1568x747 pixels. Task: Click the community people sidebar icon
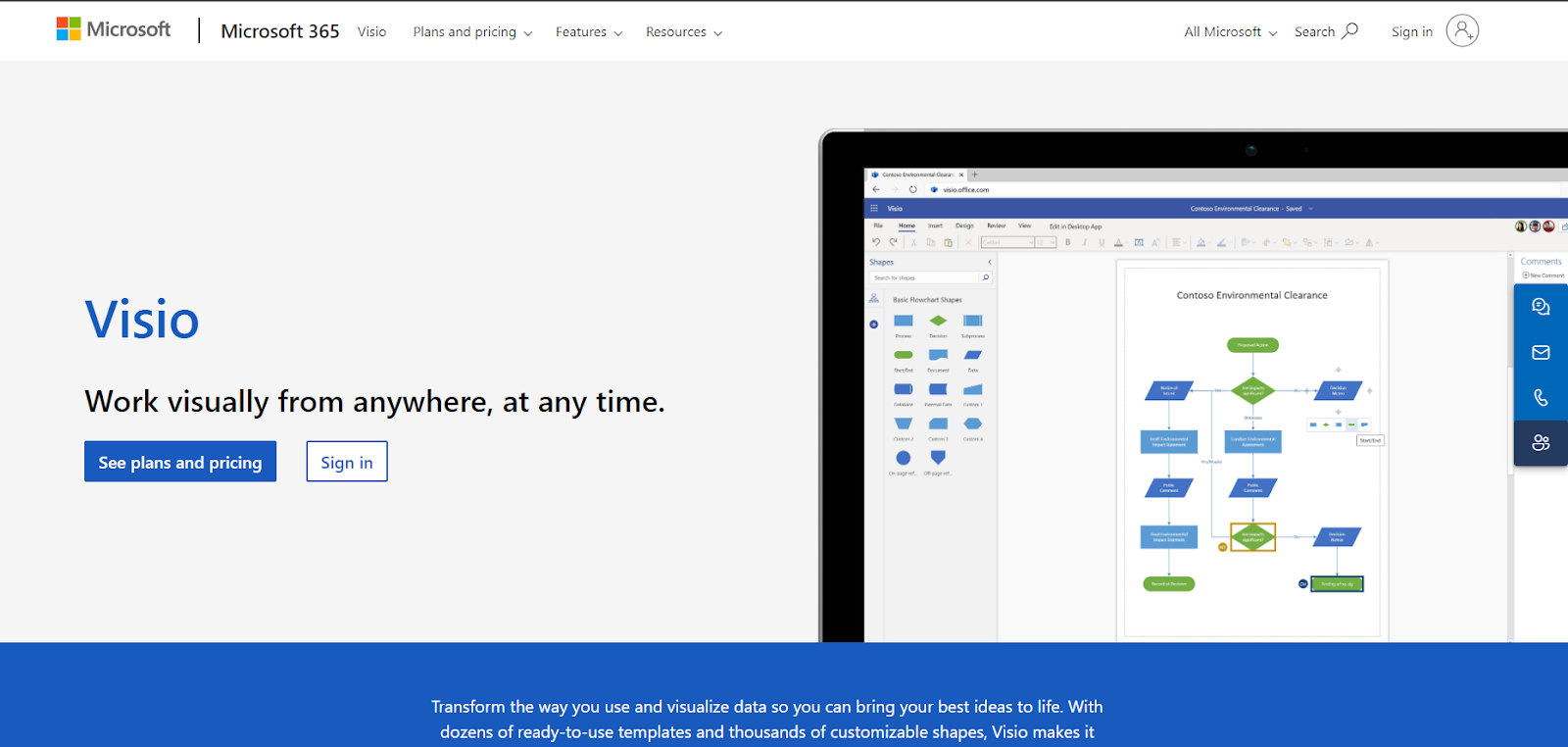tap(1541, 443)
